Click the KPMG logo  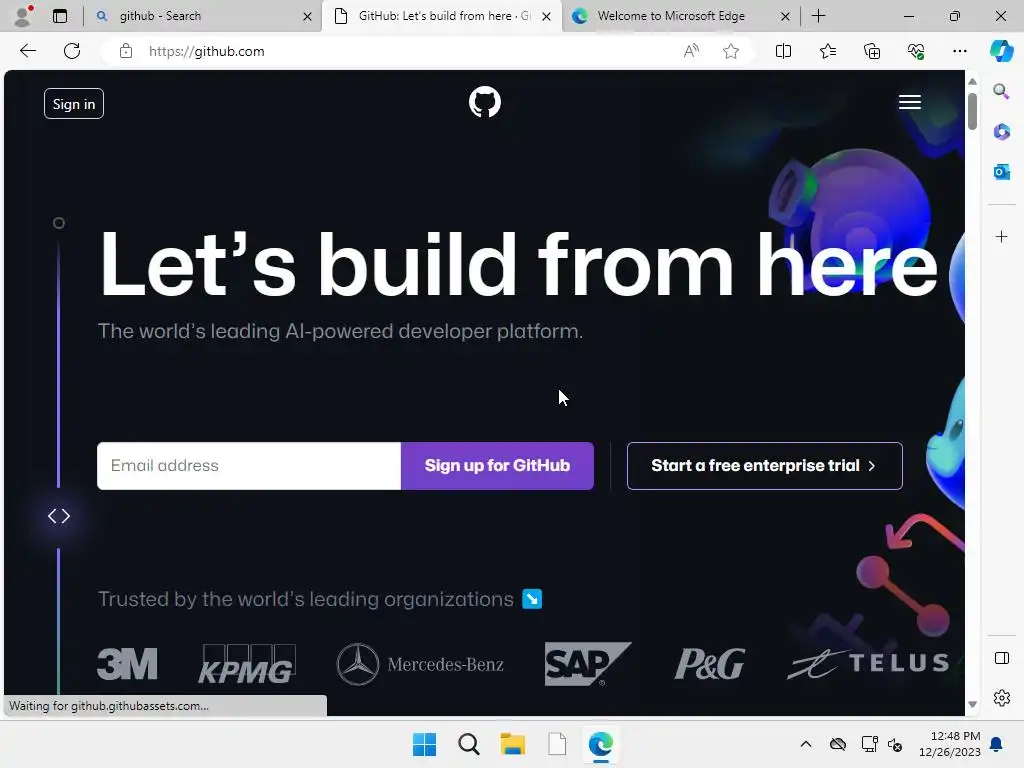point(247,664)
